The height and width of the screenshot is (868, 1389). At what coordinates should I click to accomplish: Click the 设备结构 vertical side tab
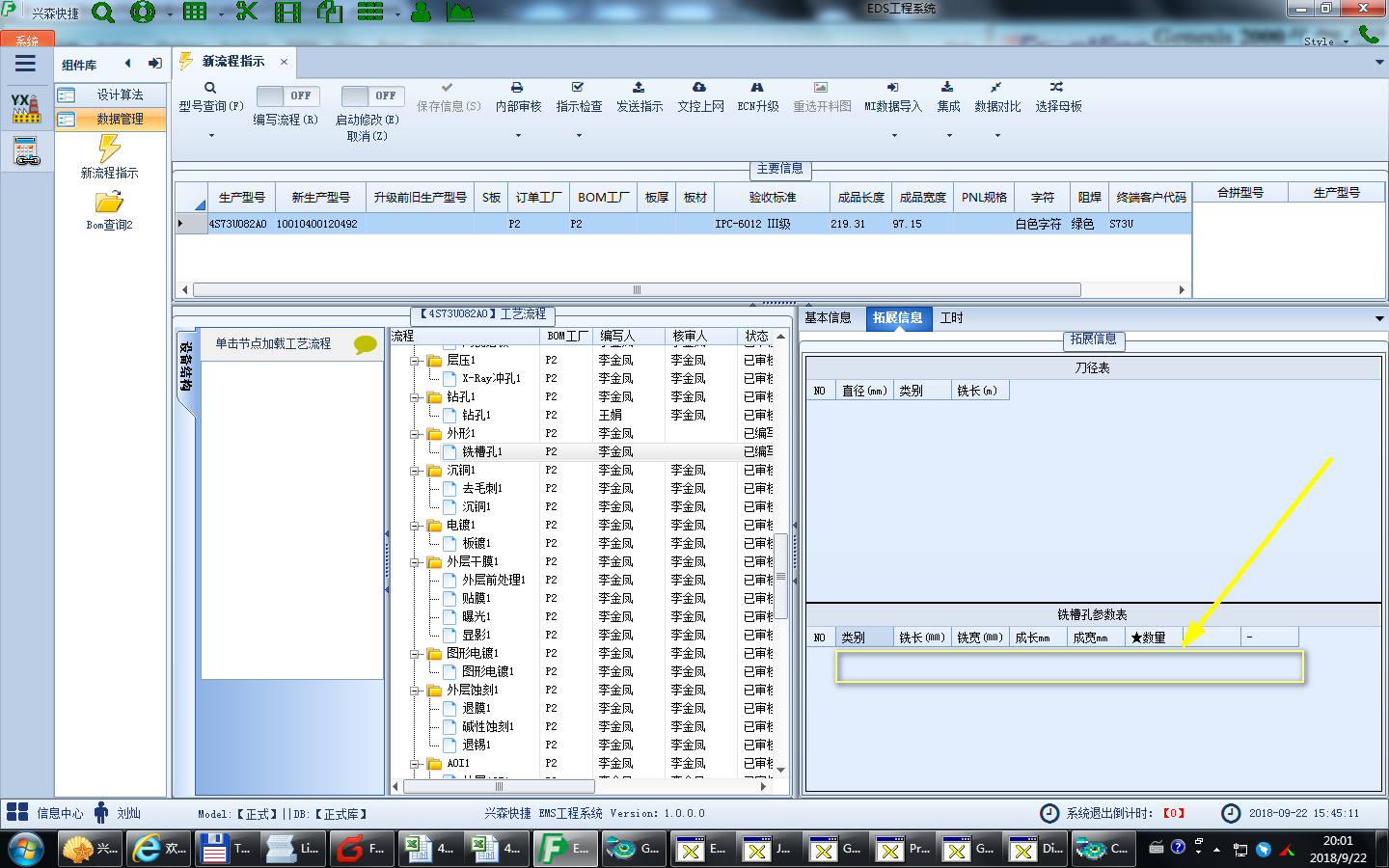[185, 366]
